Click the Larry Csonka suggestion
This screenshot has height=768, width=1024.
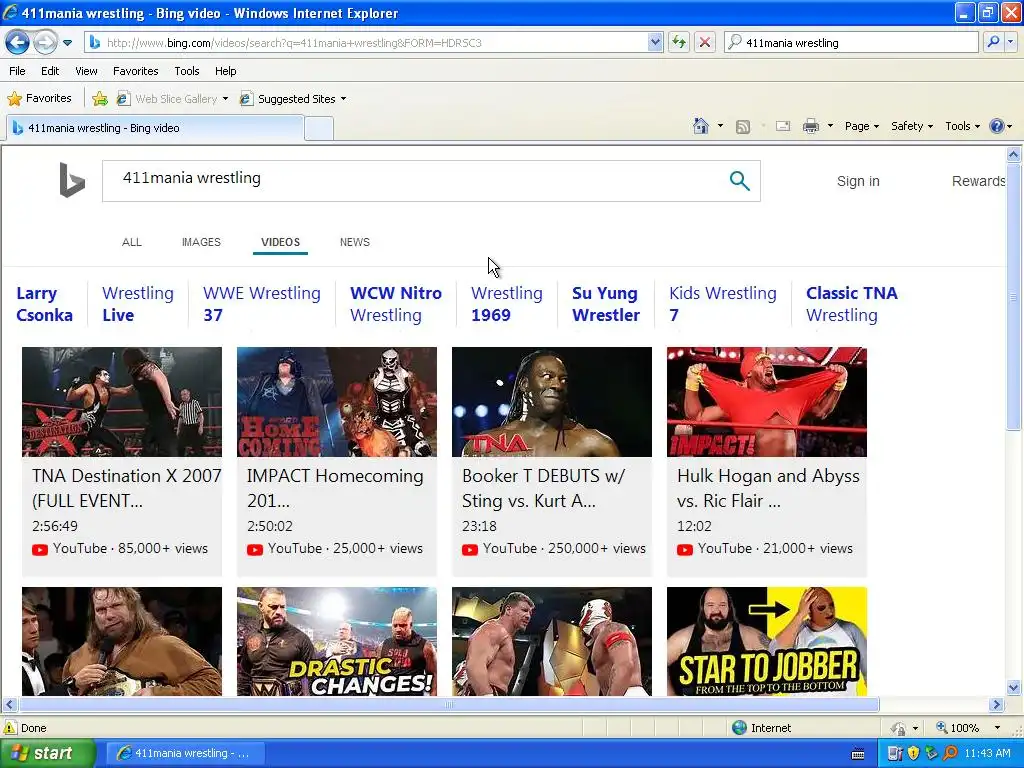(x=44, y=304)
